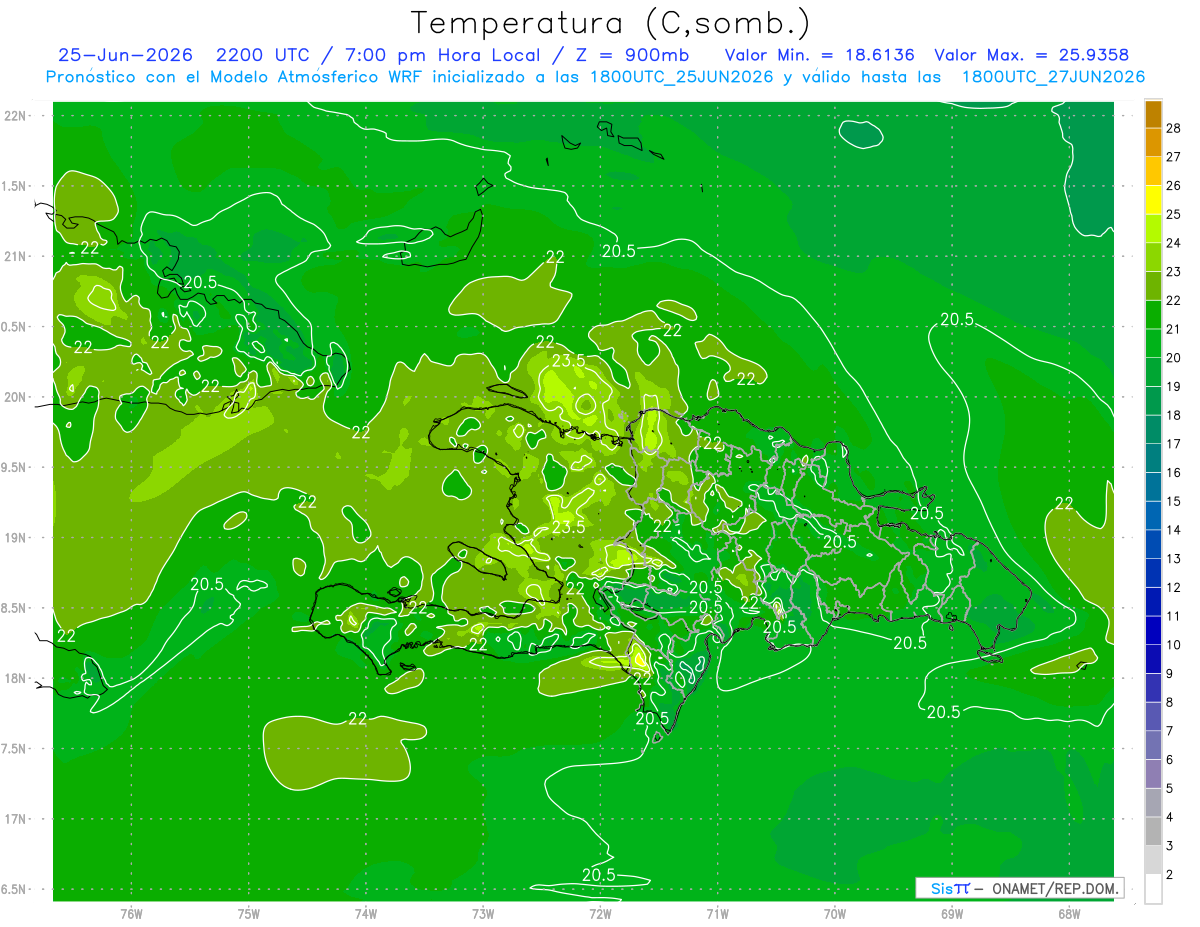
Task: Click the 23.5 contour label north of Haiti
Action: 568,361
